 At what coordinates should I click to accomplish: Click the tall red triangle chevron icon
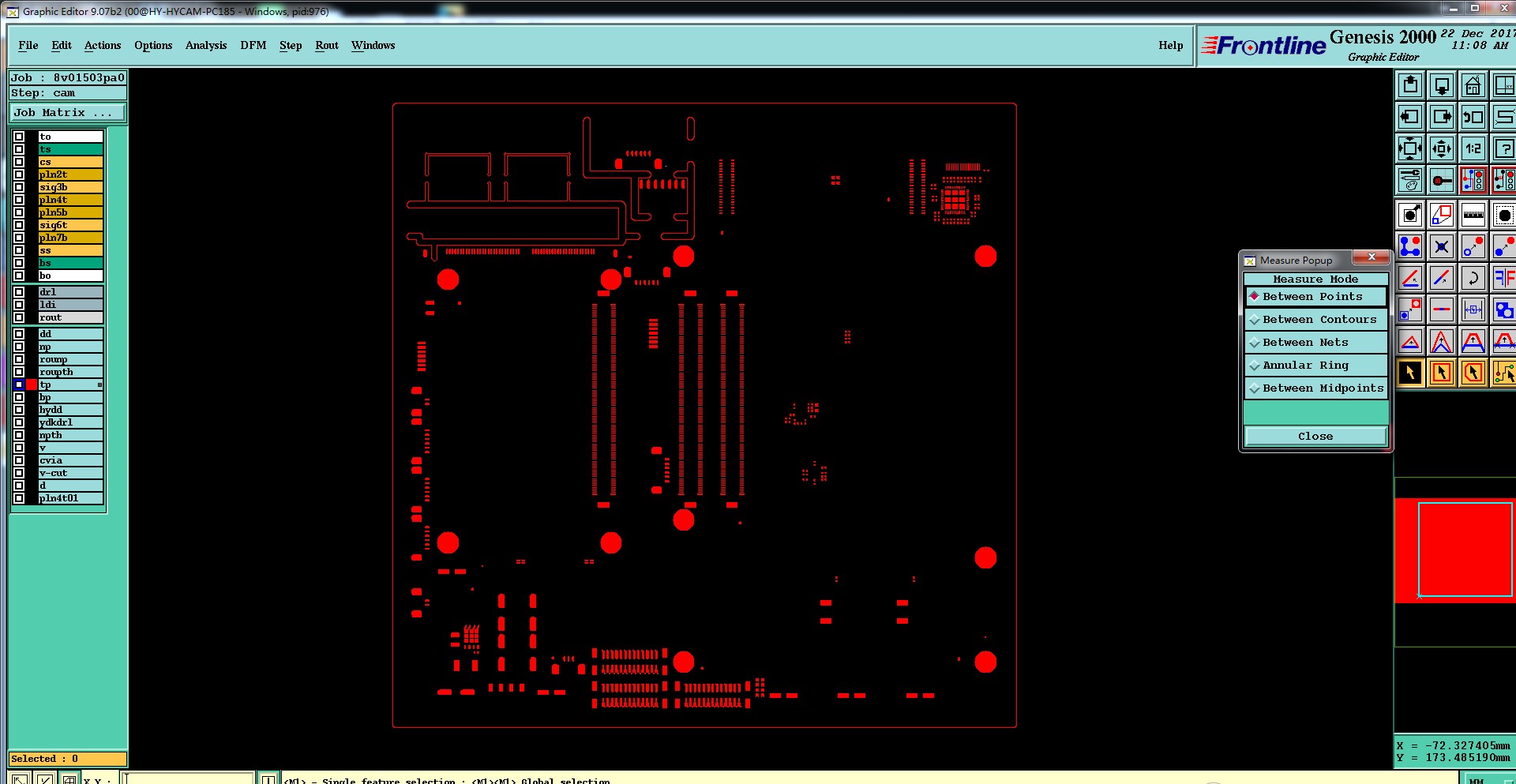[1442, 341]
